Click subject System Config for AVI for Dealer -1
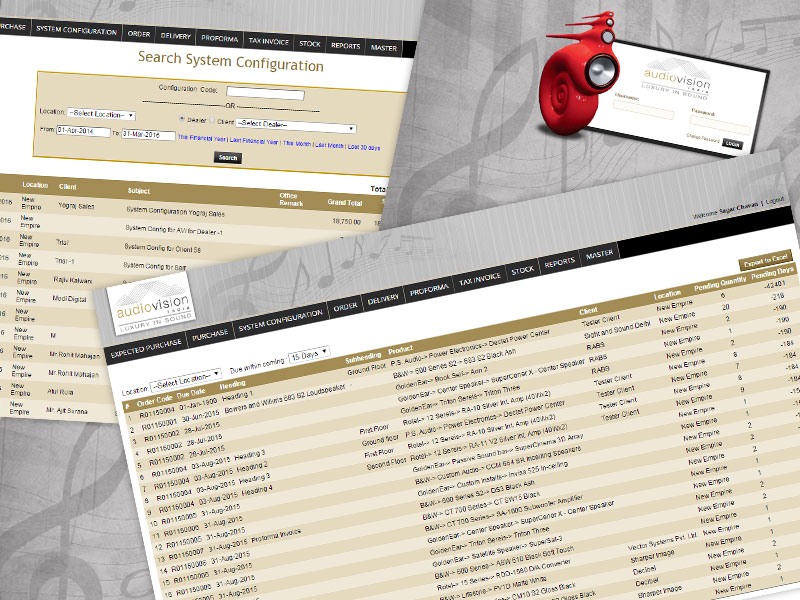This screenshot has width=800, height=600. (x=173, y=230)
